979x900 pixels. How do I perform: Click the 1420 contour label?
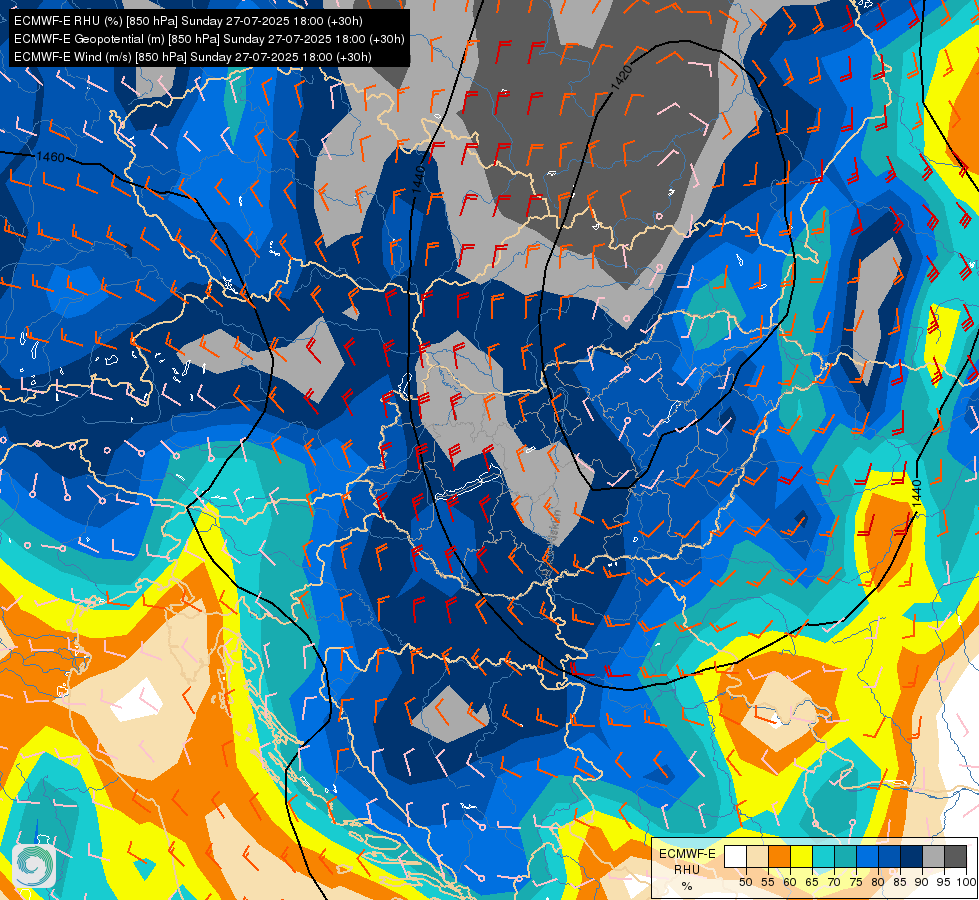pos(622,78)
